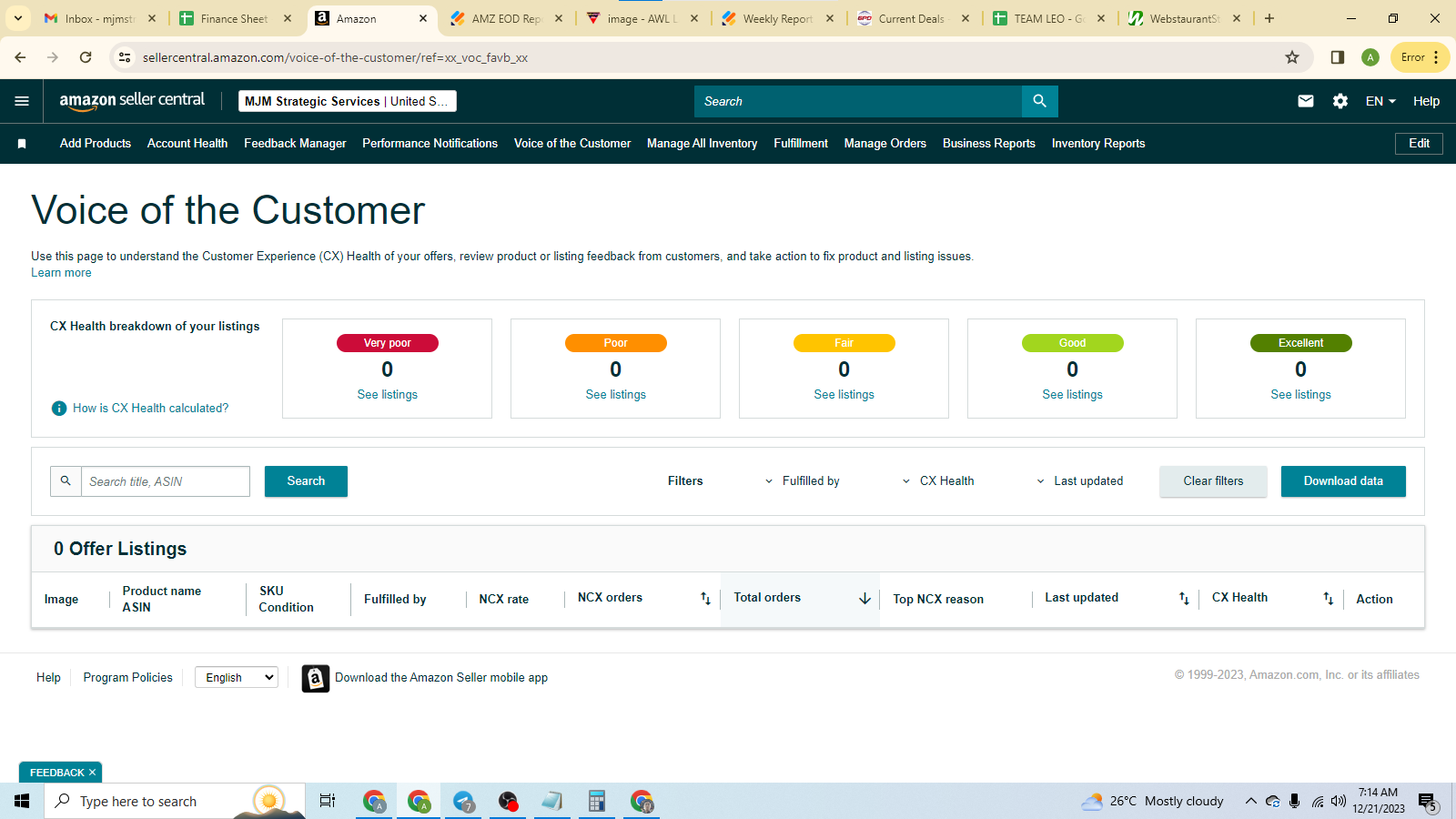Open Telegram from the taskbar

[x=464, y=801]
